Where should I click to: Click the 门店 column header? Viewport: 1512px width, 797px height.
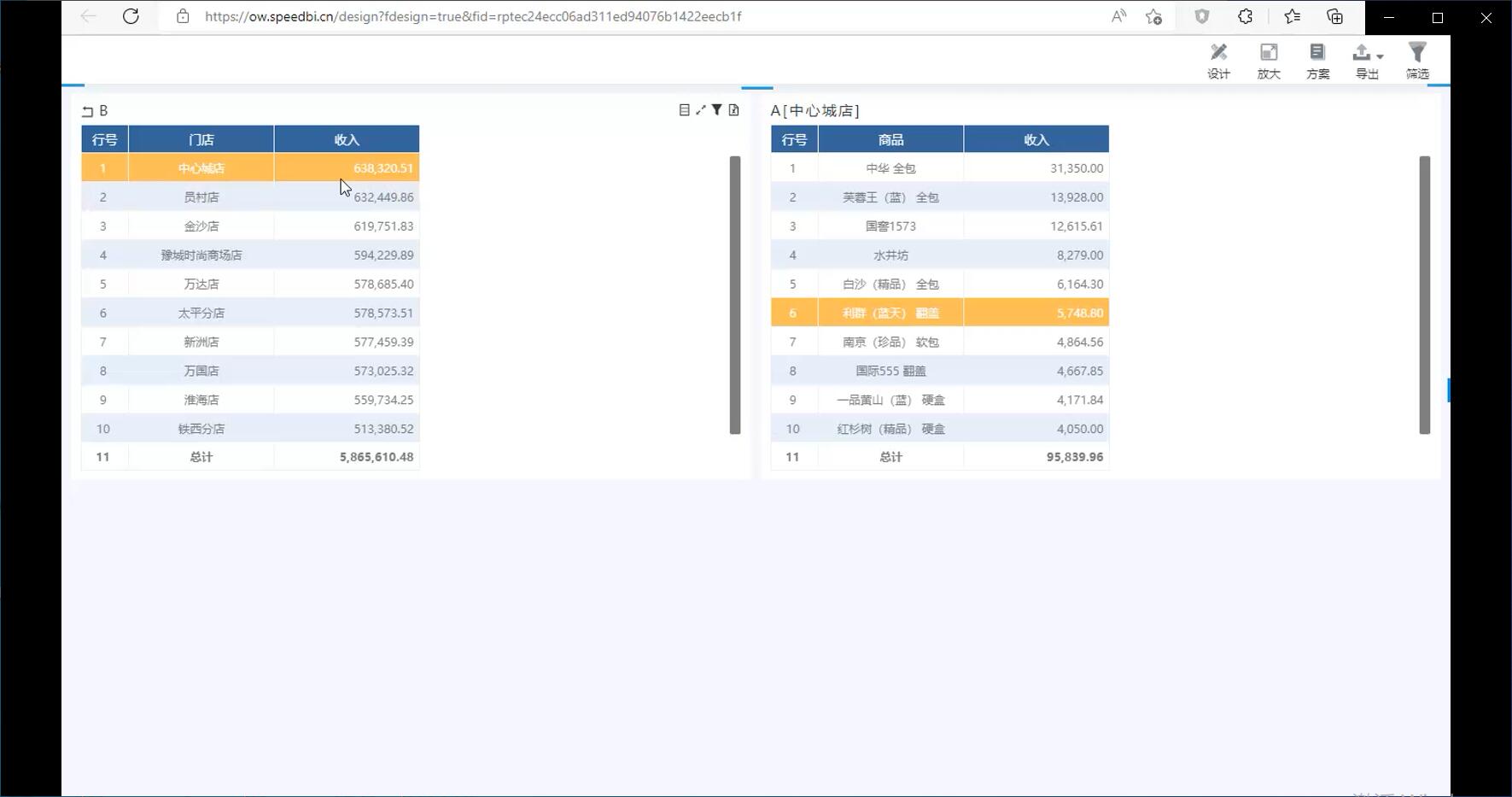[x=201, y=139]
